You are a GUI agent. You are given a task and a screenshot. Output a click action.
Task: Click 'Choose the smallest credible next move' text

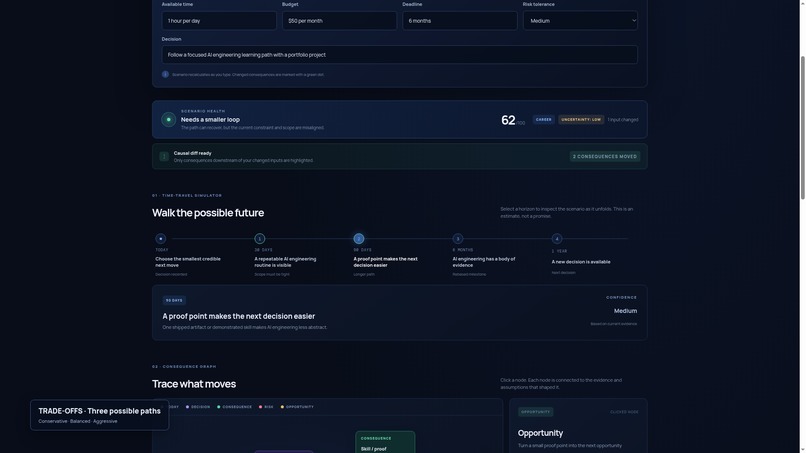(x=188, y=262)
